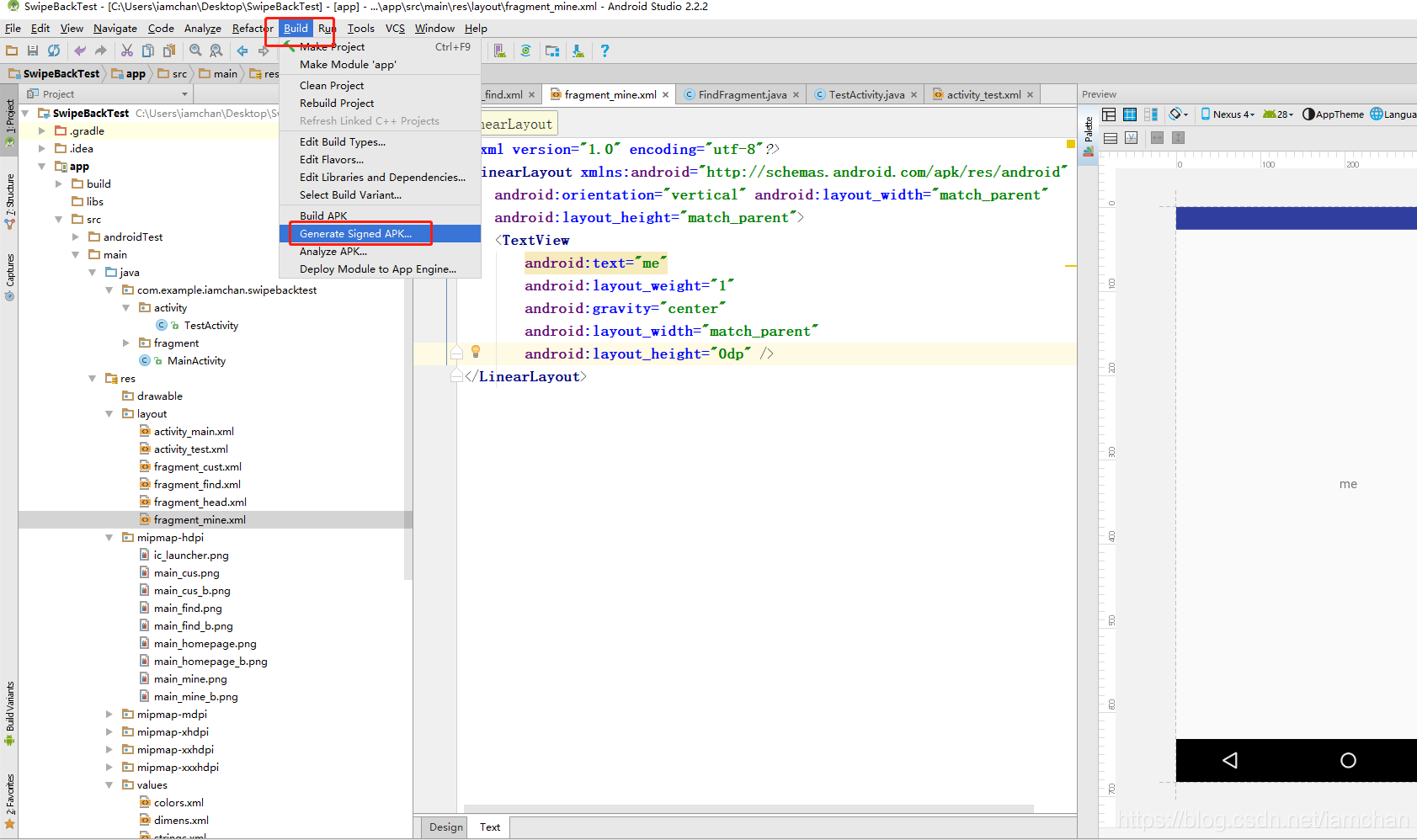Click the Forward navigation arrow
Screen dimensions: 1417x840
tap(264, 51)
